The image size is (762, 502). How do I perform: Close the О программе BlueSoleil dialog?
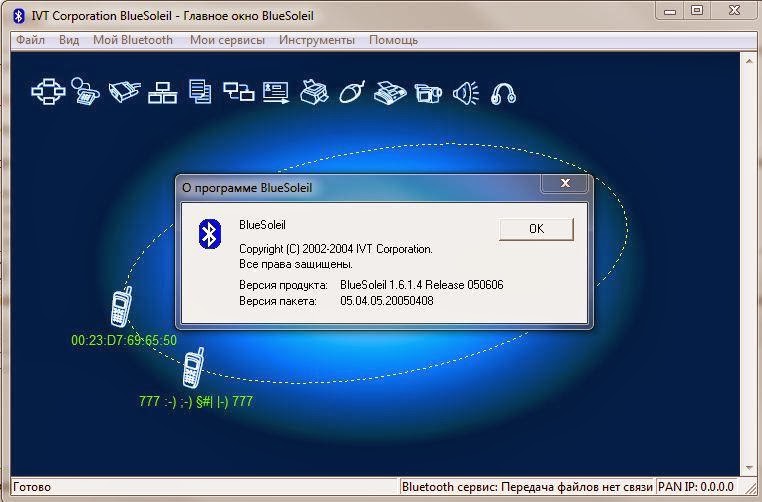click(565, 183)
